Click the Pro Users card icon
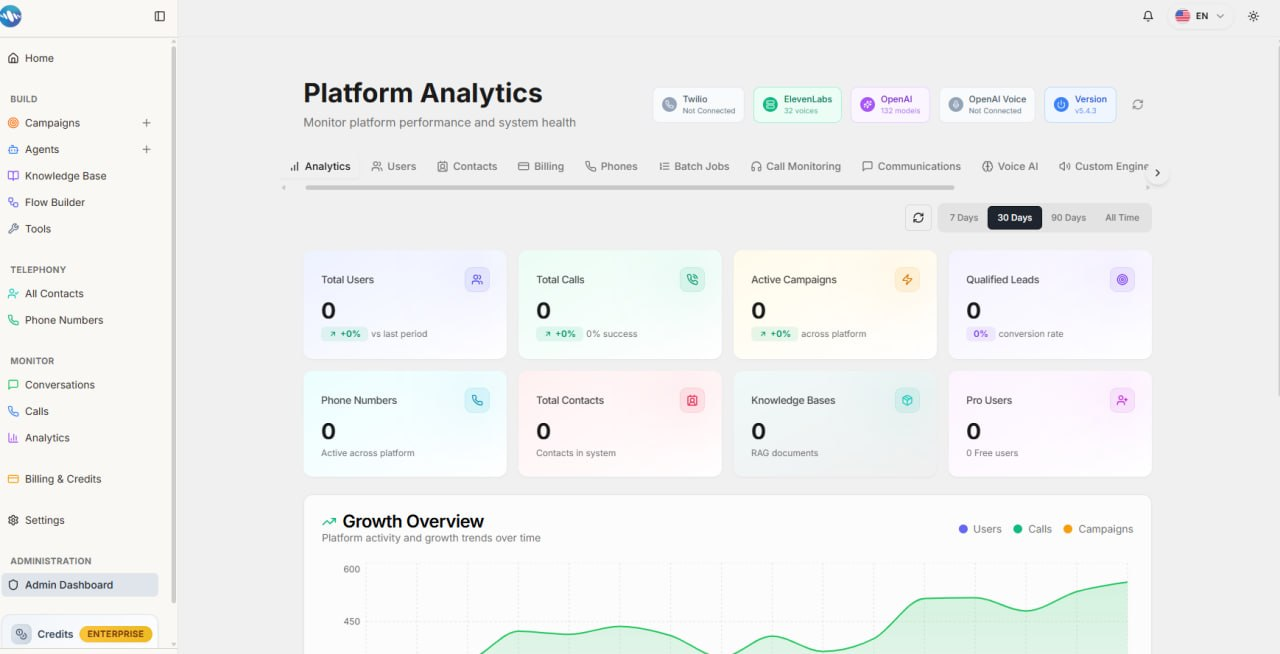1280x654 pixels. click(x=1122, y=400)
